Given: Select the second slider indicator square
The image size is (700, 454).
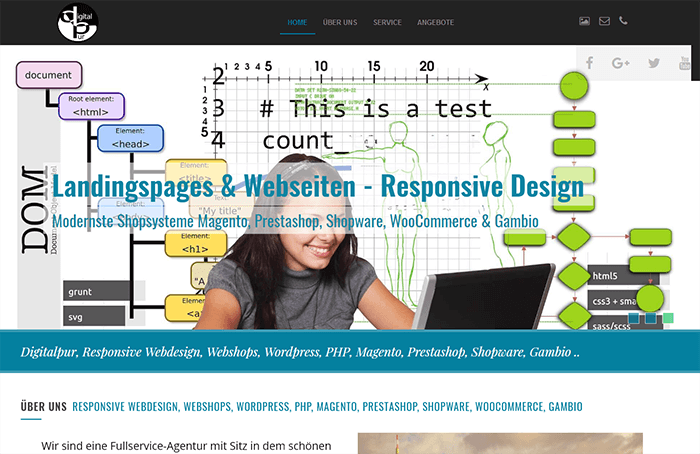Looking at the screenshot, I should [x=651, y=318].
